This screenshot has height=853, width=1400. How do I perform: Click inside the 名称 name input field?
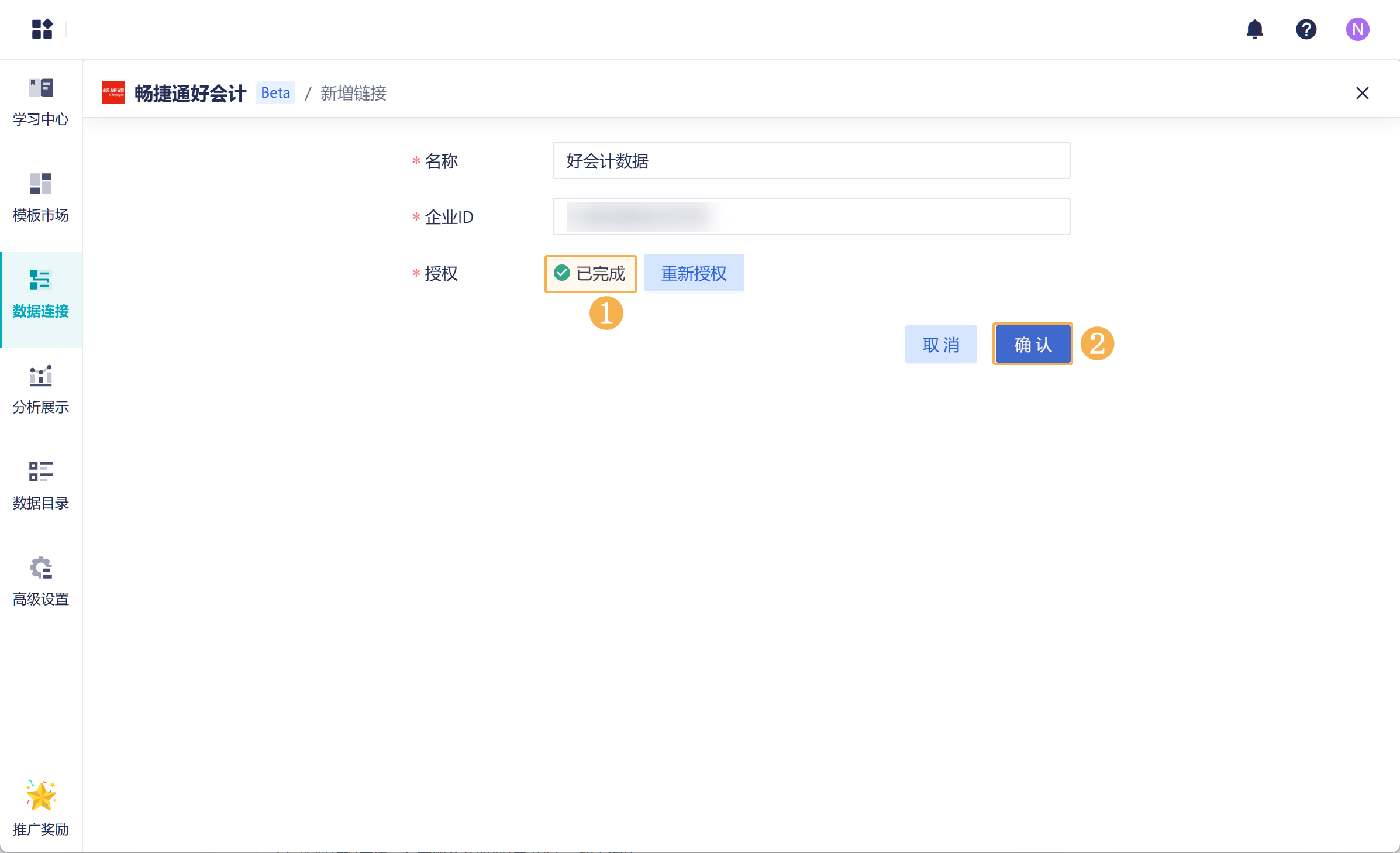pos(811,160)
